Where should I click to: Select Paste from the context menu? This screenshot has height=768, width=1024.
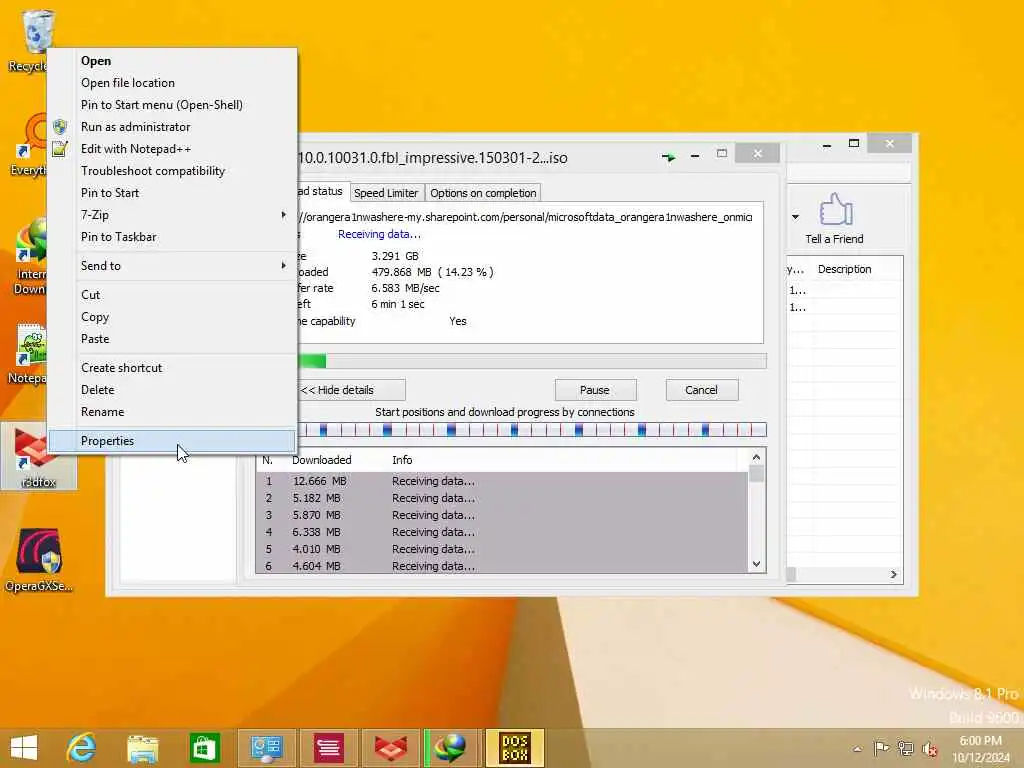[172, 339]
